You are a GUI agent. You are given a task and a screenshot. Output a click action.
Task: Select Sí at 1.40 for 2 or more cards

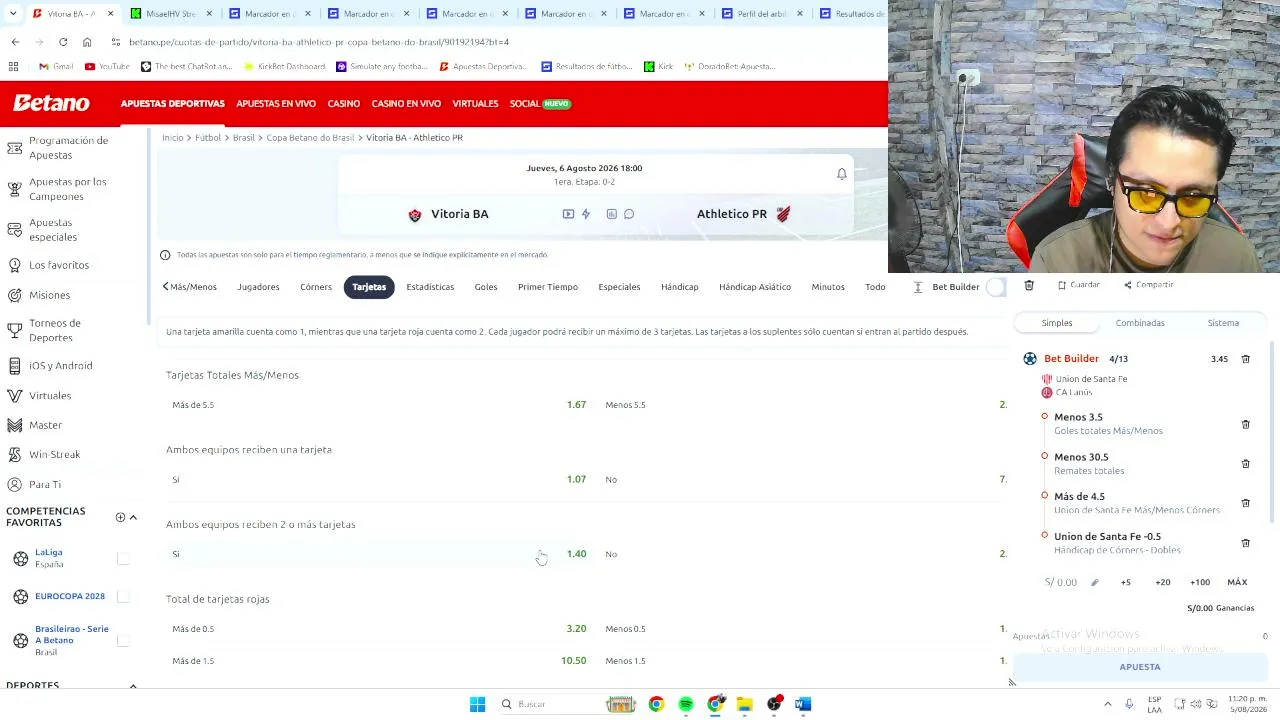point(379,554)
